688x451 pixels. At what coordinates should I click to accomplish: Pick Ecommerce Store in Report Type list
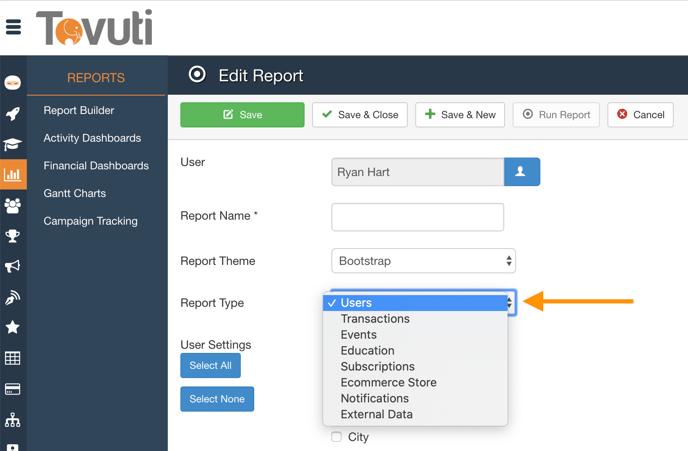click(388, 382)
